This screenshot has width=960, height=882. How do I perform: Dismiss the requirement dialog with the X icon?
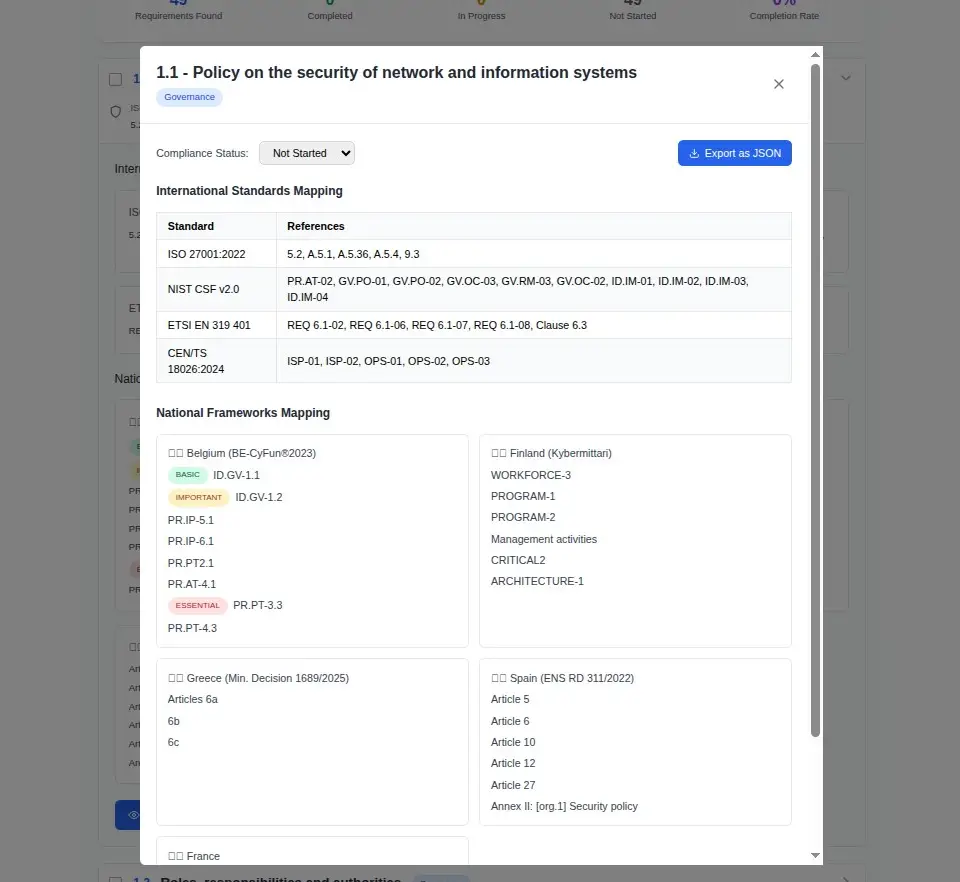[x=779, y=84]
